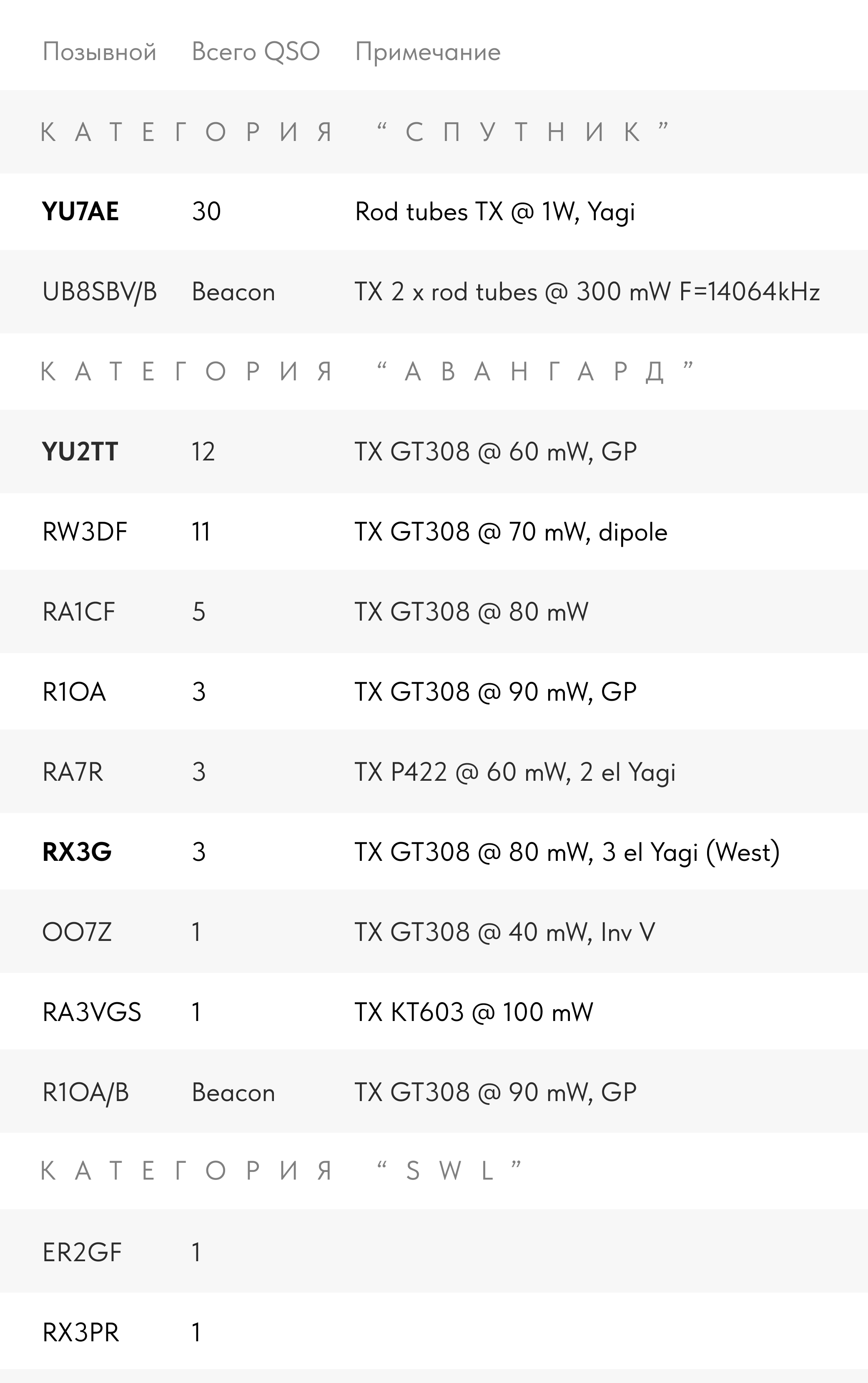Open the YU7AE callsign entry

click(x=80, y=211)
